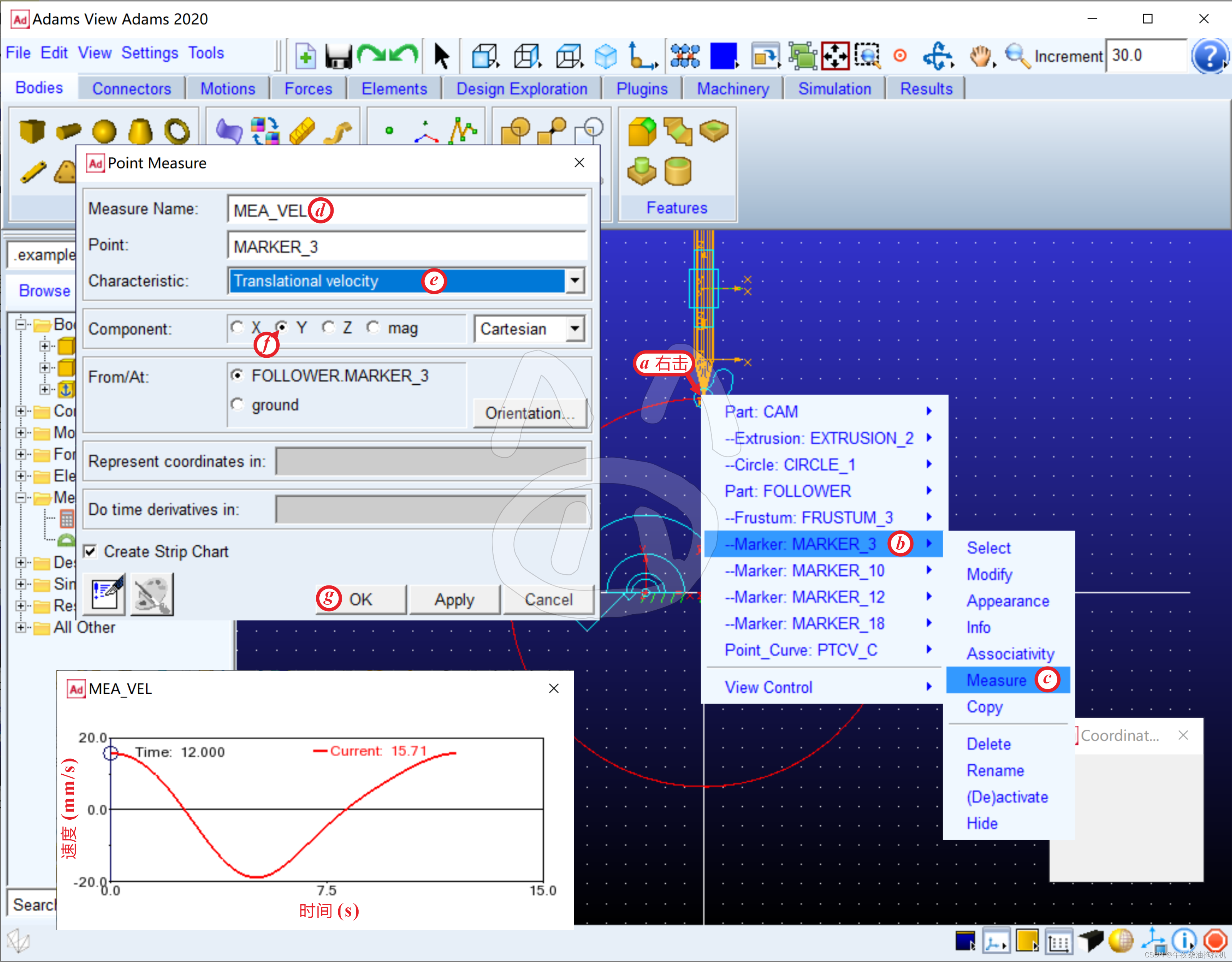This screenshot has width=1232, height=962.
Task: Click the Orientation button
Action: pyautogui.click(x=529, y=413)
